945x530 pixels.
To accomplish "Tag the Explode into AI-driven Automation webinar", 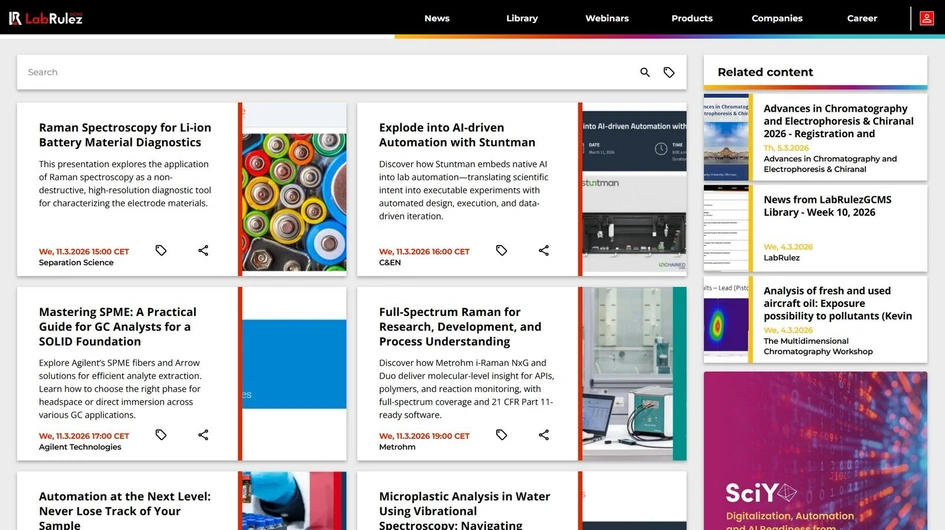I will click(x=501, y=250).
